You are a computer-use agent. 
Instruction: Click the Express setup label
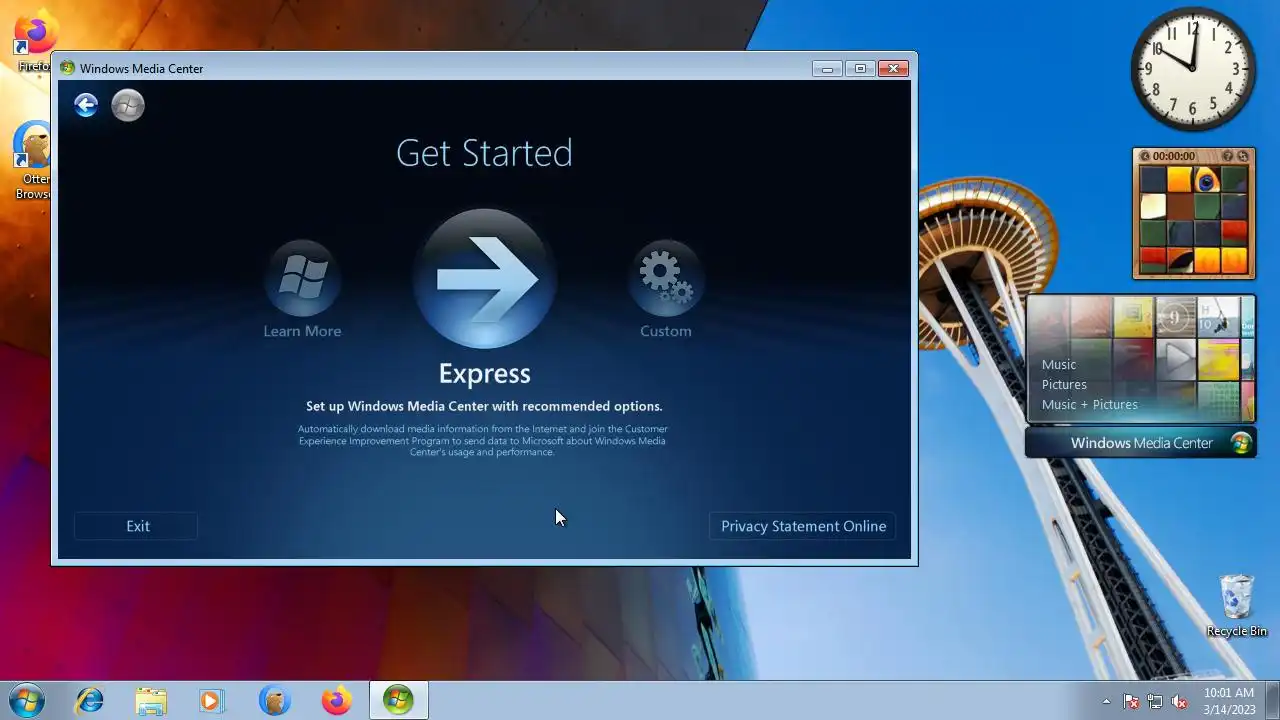coord(485,373)
